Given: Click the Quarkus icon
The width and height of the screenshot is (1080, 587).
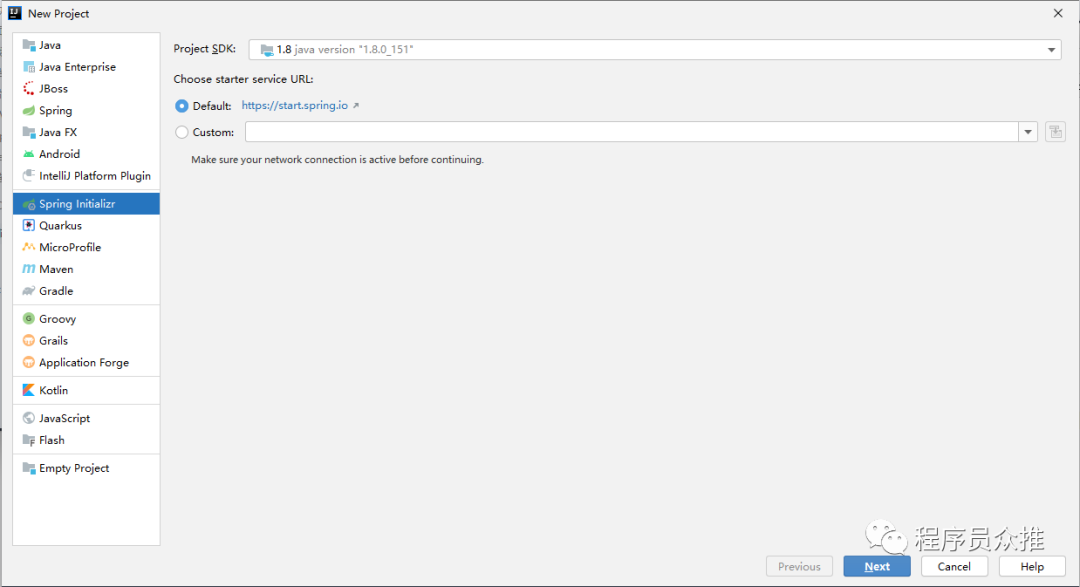Looking at the screenshot, I should coord(29,225).
